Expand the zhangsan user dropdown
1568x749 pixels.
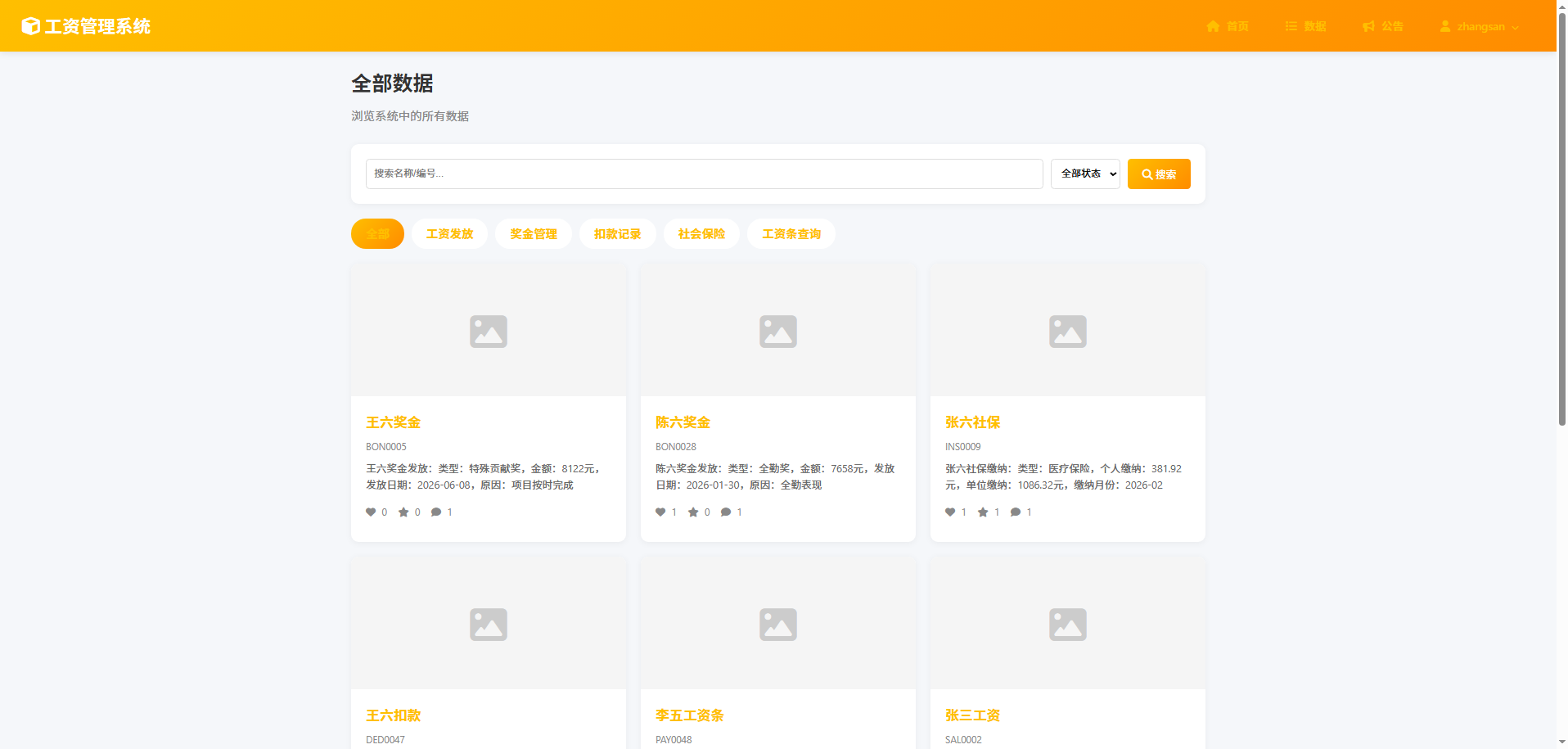tap(1480, 26)
